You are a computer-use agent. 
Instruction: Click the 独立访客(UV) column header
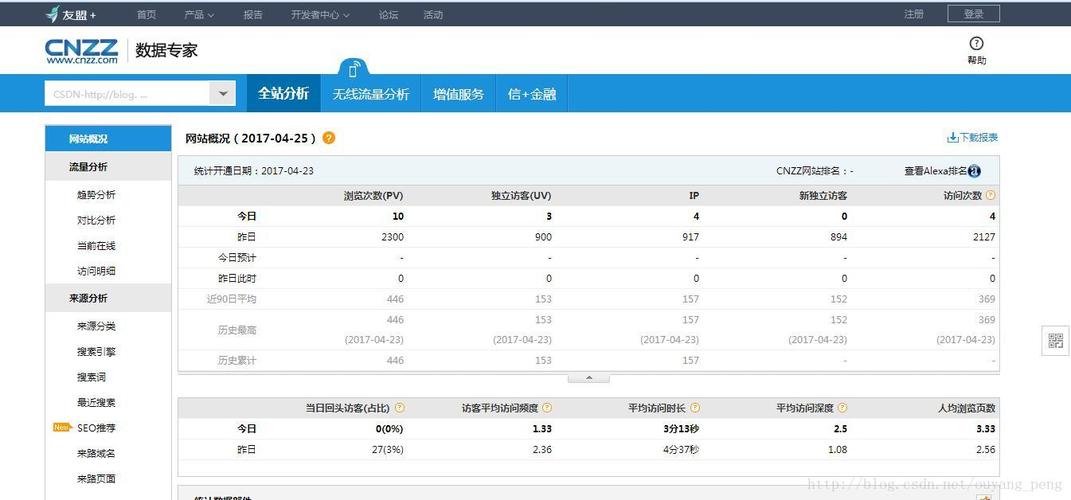tap(521, 195)
